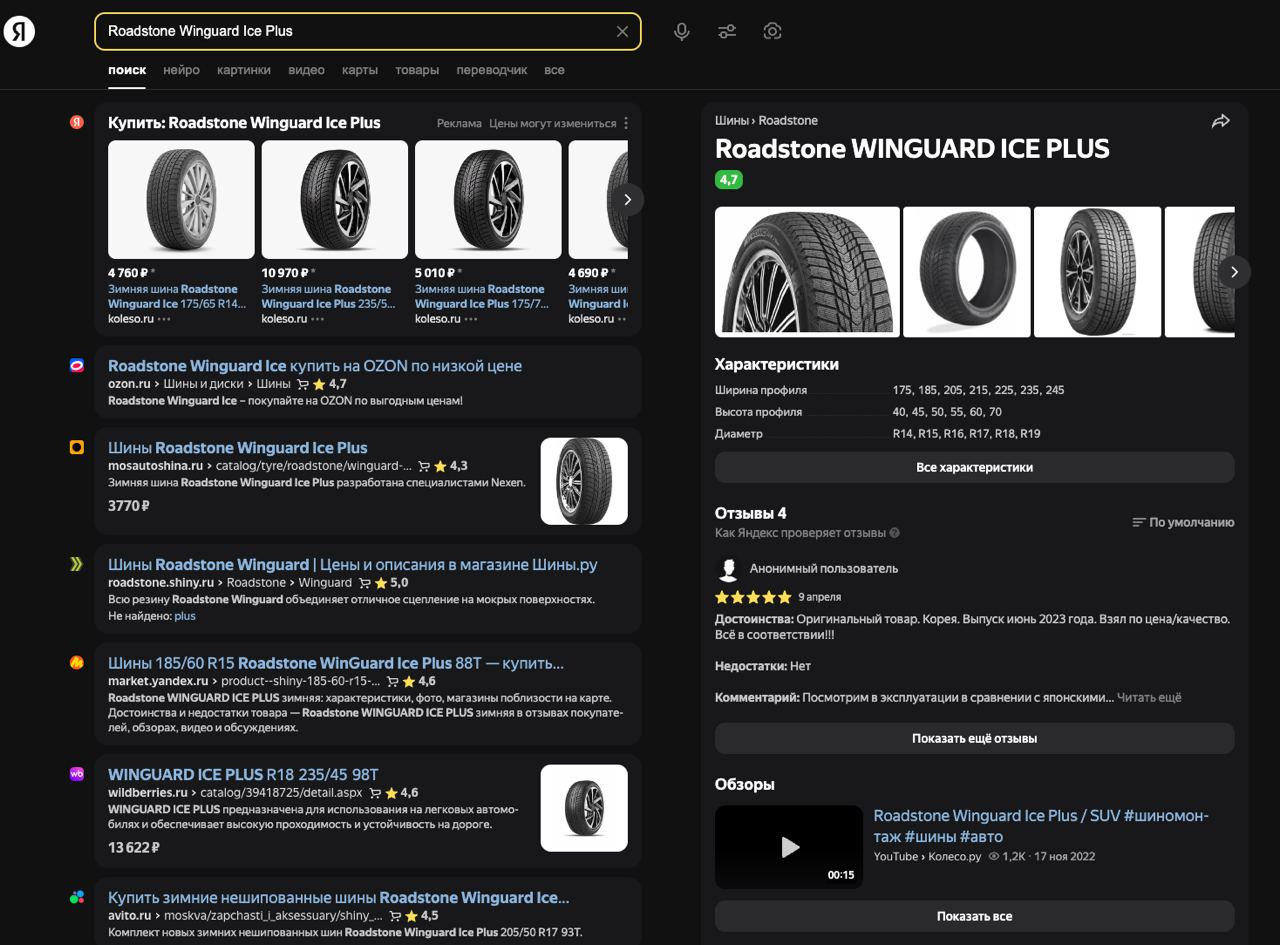Open the 5 010 ₽ tire ad thumbnail
Image resolution: width=1280 pixels, height=945 pixels.
tap(488, 199)
